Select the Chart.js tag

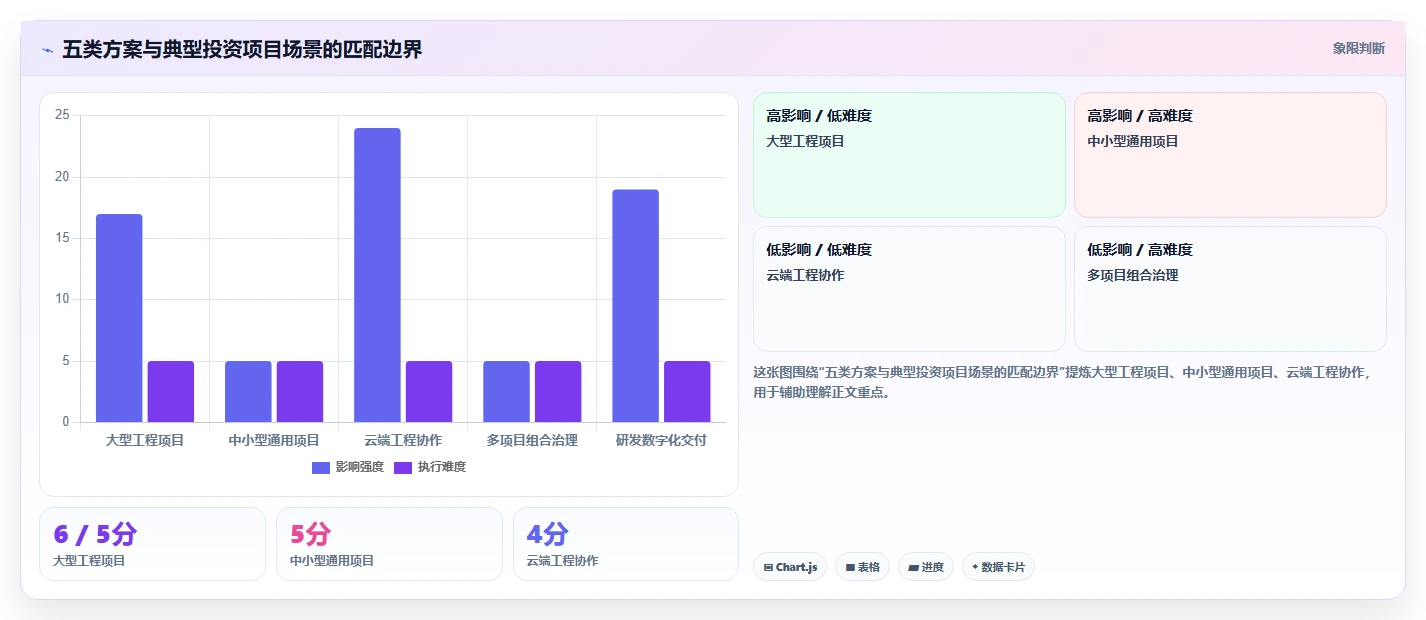coord(790,567)
